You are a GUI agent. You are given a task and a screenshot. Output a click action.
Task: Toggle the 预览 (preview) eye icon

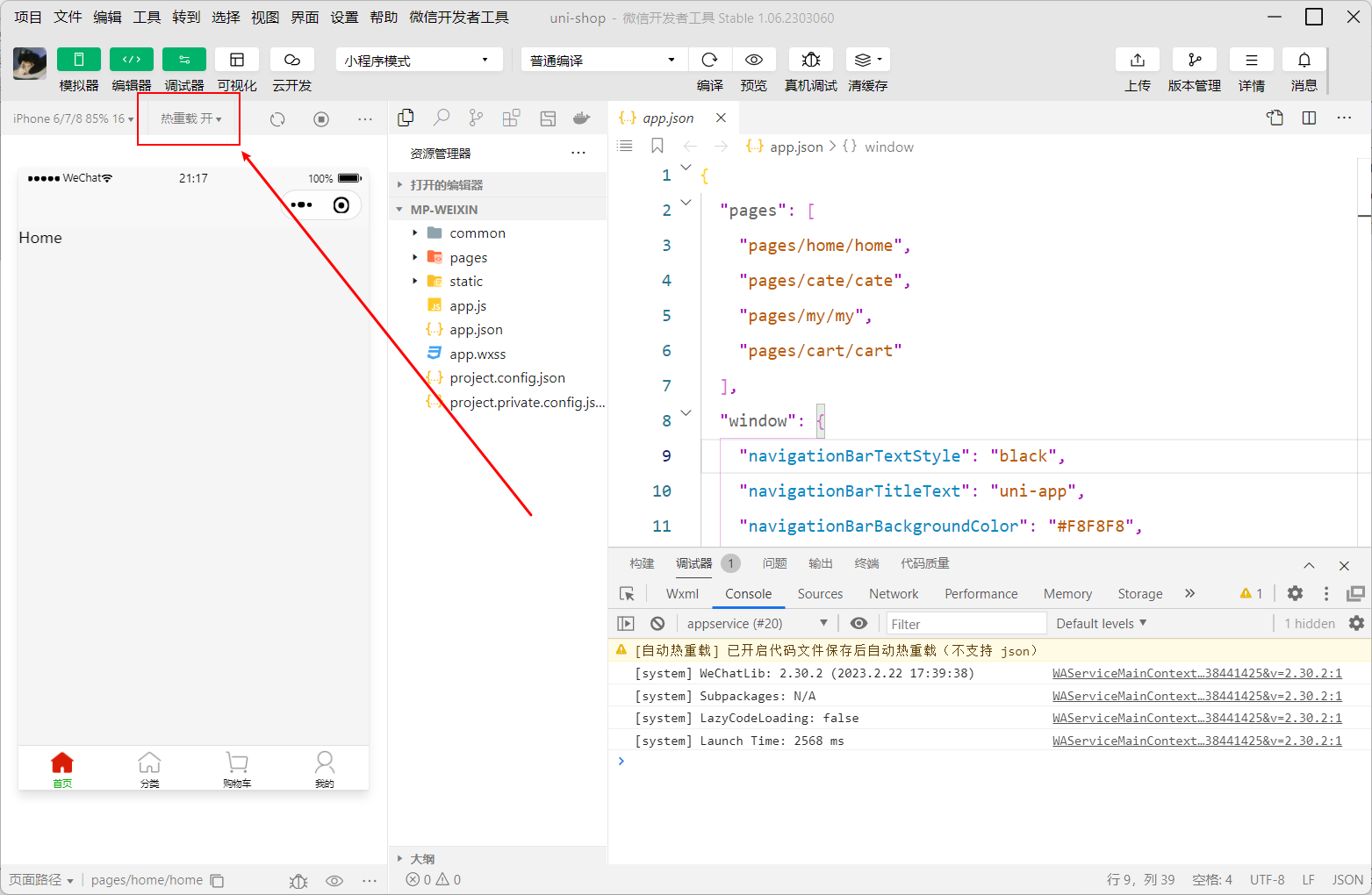tap(754, 59)
